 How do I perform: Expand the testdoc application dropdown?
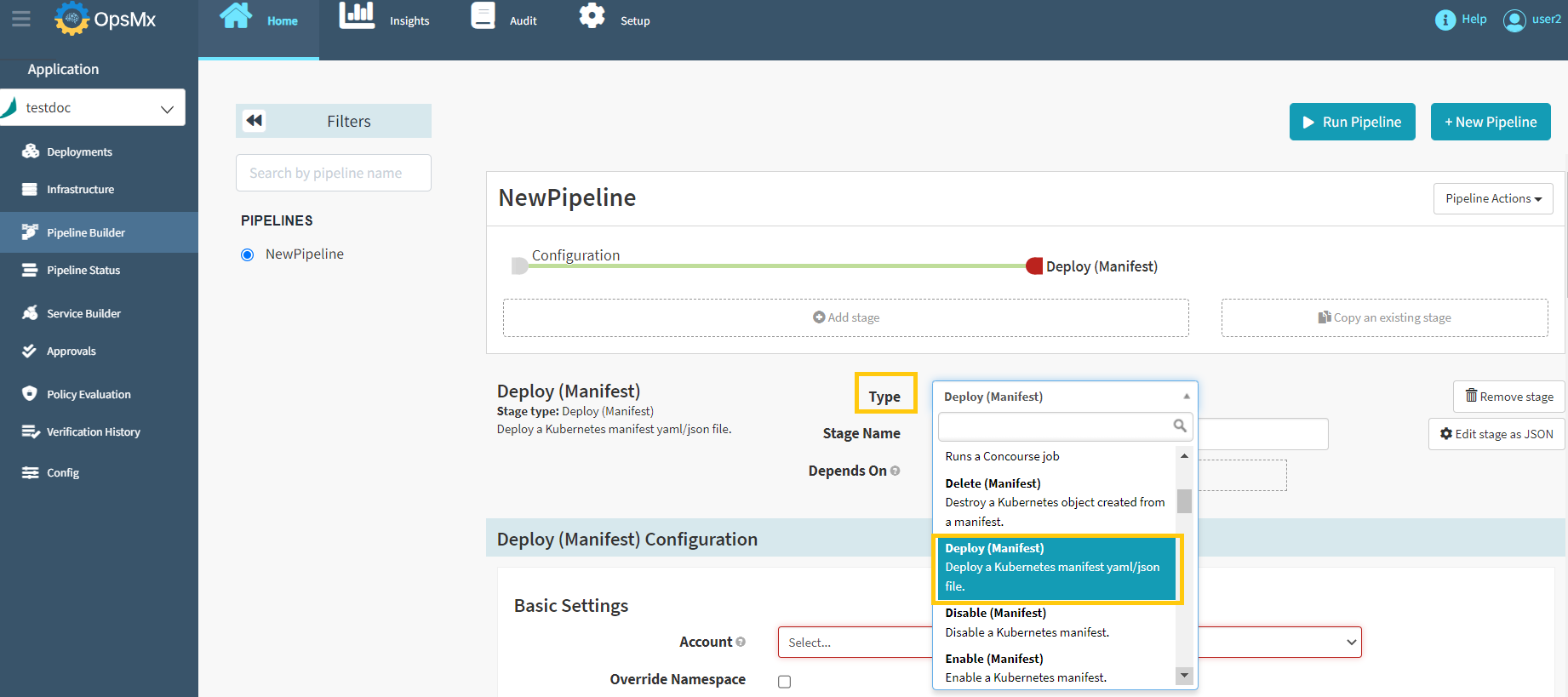(167, 109)
